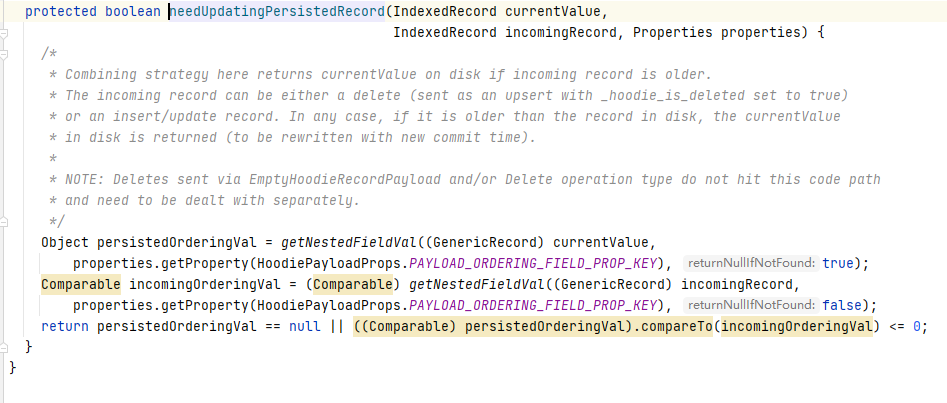Click the returnNullIfNotFound hint before true
This screenshot has height=403, width=947.
750,264
